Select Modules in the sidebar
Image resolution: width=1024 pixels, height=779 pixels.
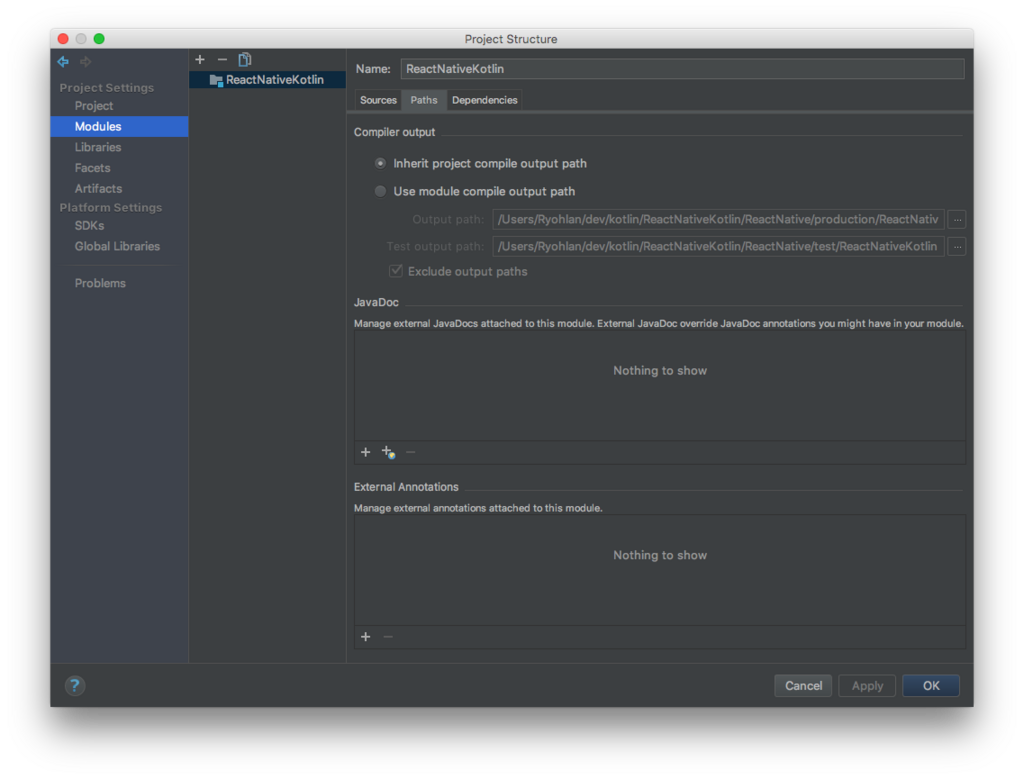120,127
